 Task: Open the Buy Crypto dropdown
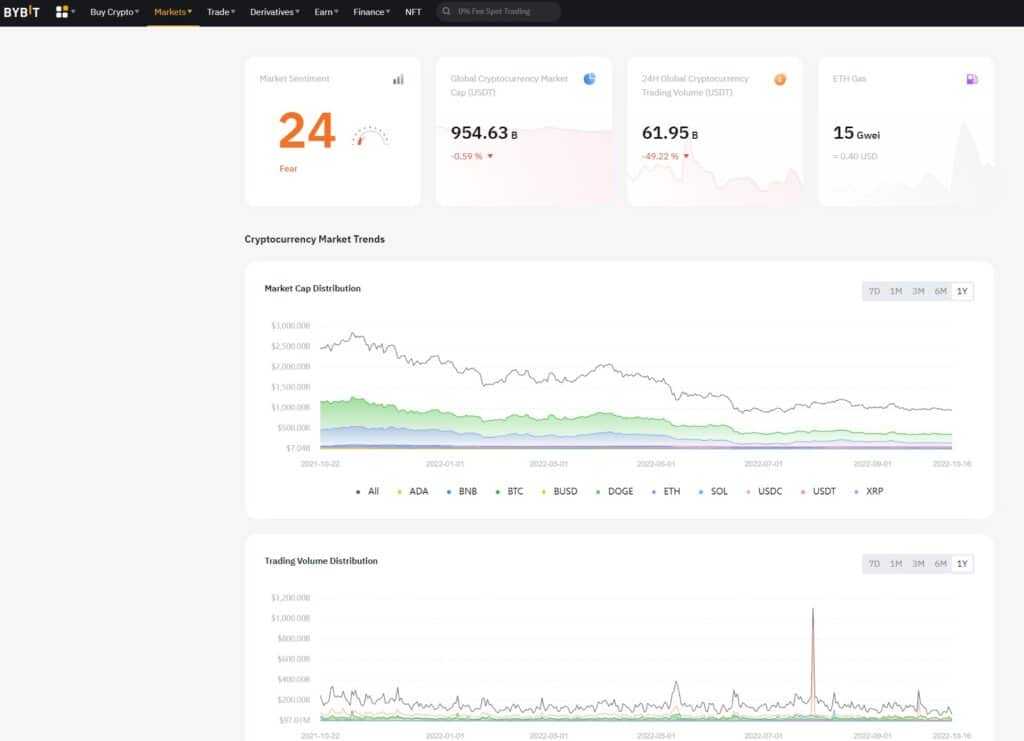[114, 12]
